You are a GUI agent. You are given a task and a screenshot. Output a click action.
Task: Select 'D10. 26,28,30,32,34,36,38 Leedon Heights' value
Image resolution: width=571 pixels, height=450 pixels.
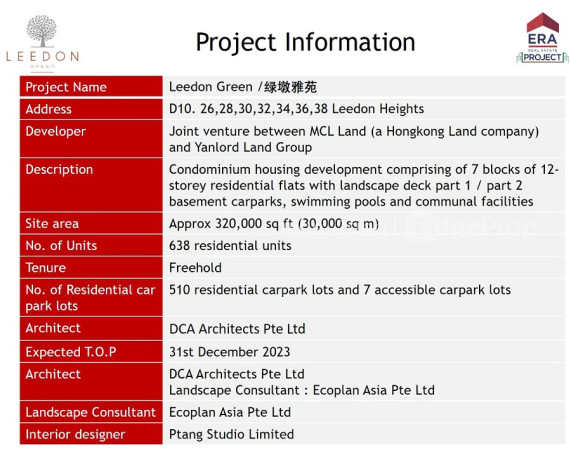click(x=296, y=109)
